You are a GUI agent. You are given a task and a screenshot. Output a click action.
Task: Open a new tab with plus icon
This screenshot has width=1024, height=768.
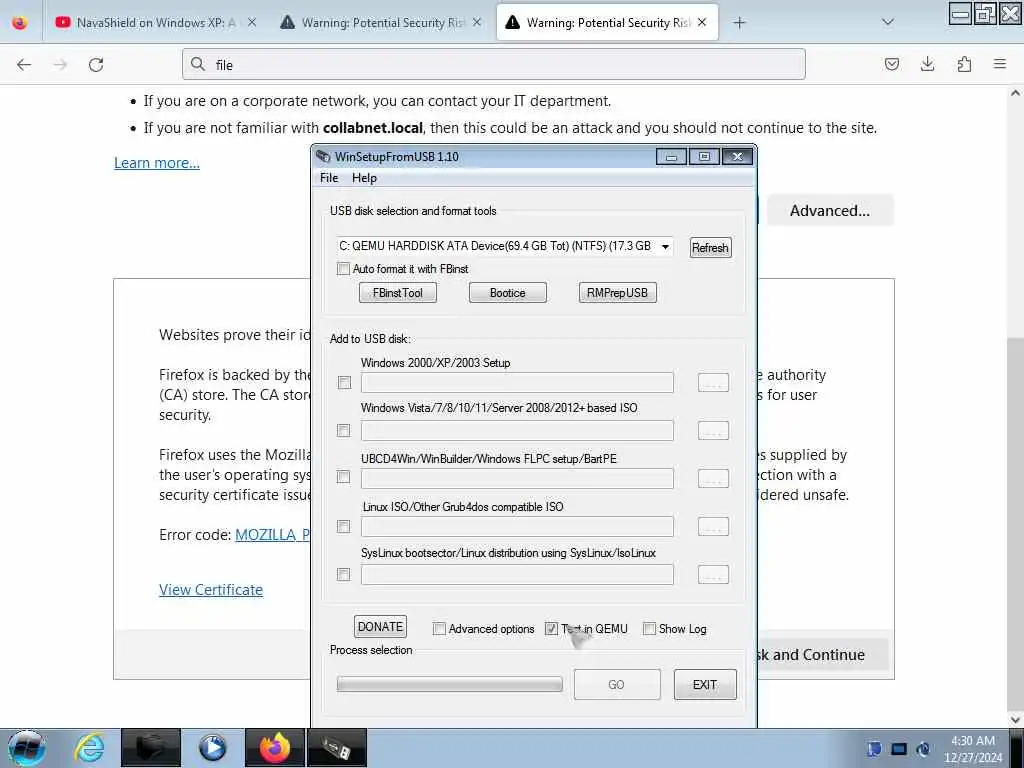(739, 23)
